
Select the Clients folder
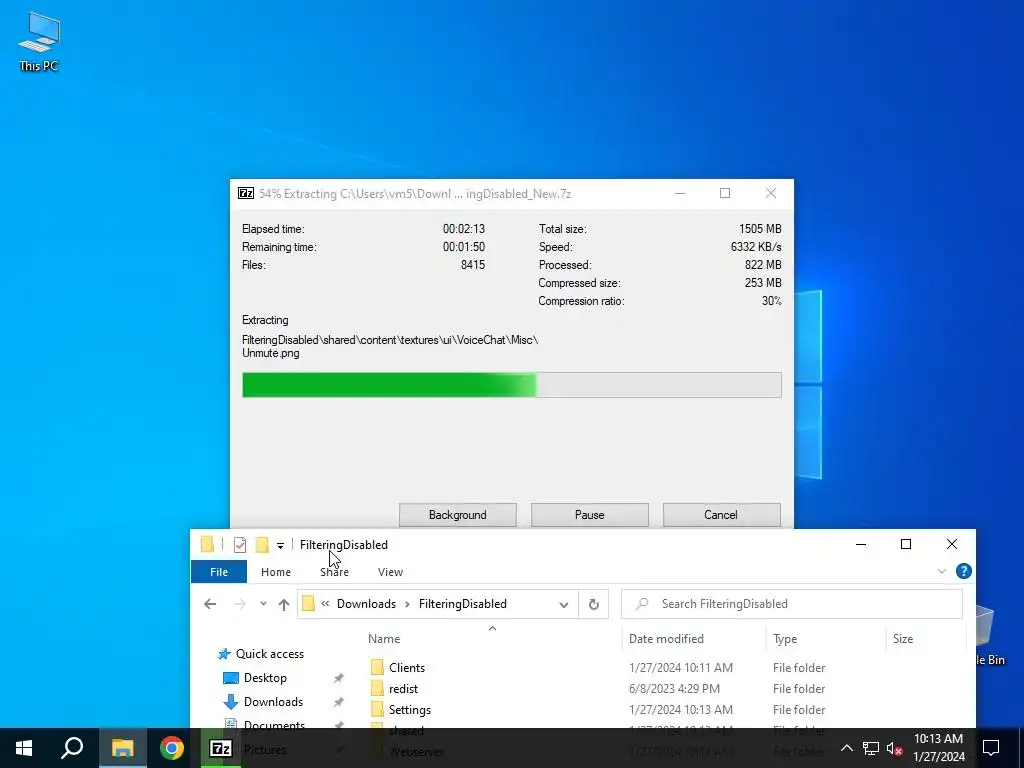407,667
